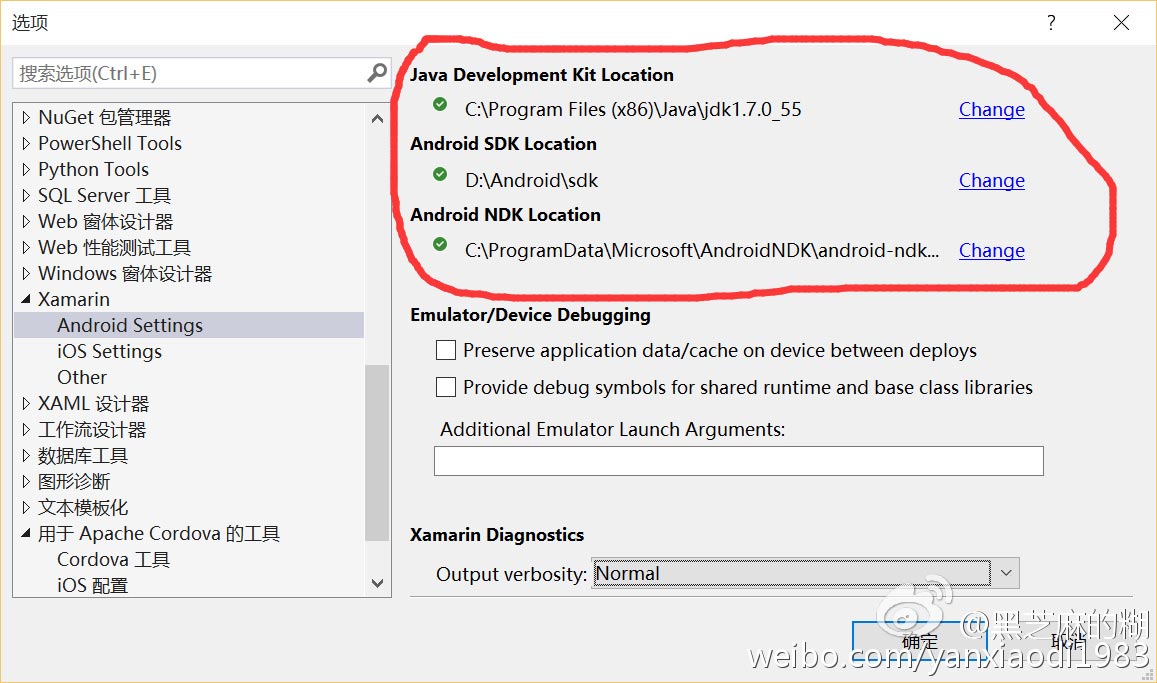The width and height of the screenshot is (1157, 683).
Task: Select Other under Xamarin
Action: coord(82,377)
